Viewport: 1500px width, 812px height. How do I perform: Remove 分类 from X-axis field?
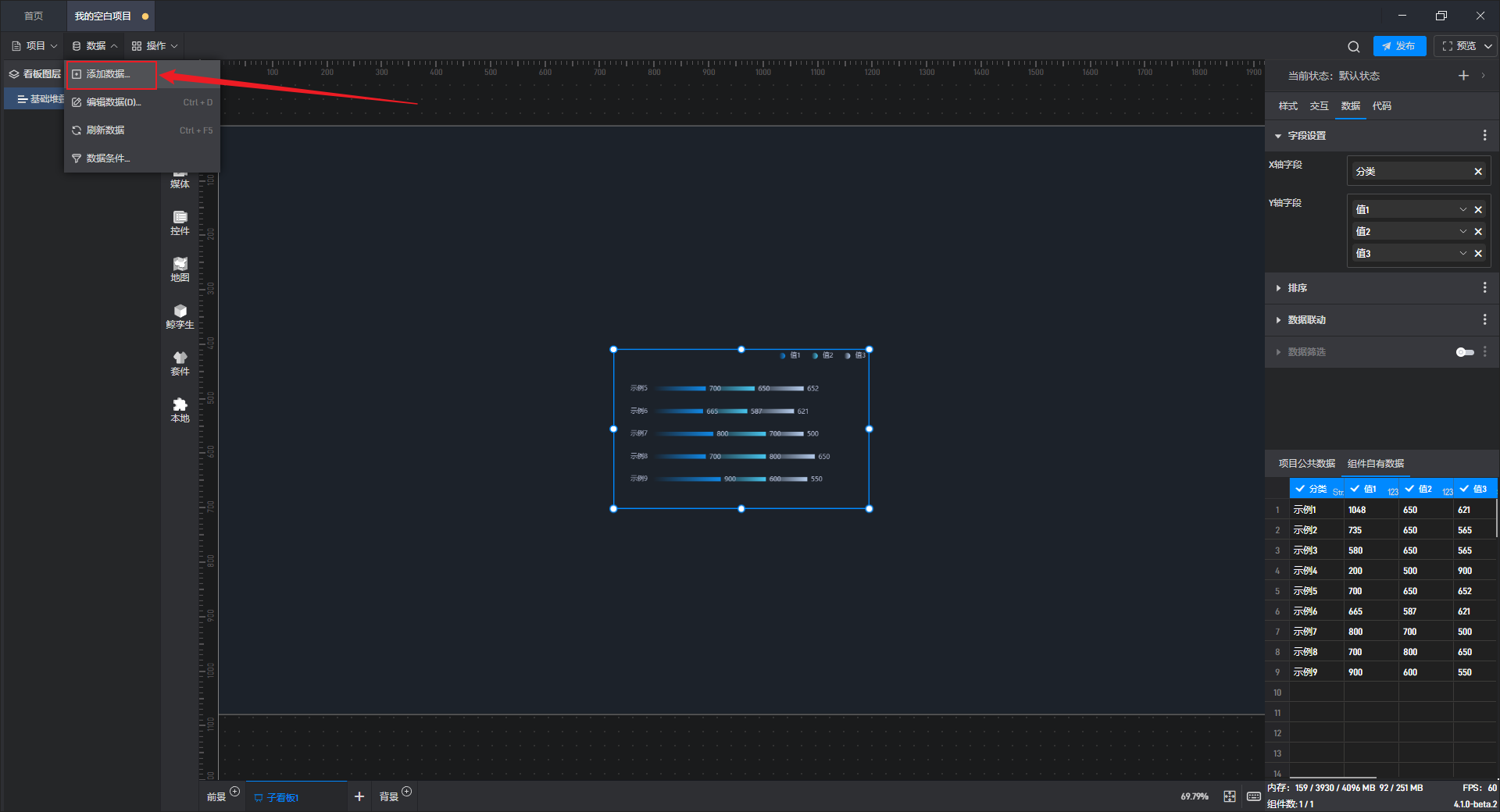coord(1478,172)
